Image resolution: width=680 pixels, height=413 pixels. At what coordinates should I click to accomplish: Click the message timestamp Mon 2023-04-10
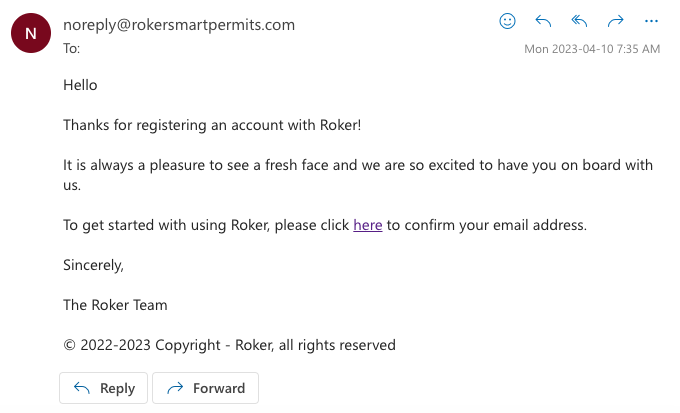[592, 48]
